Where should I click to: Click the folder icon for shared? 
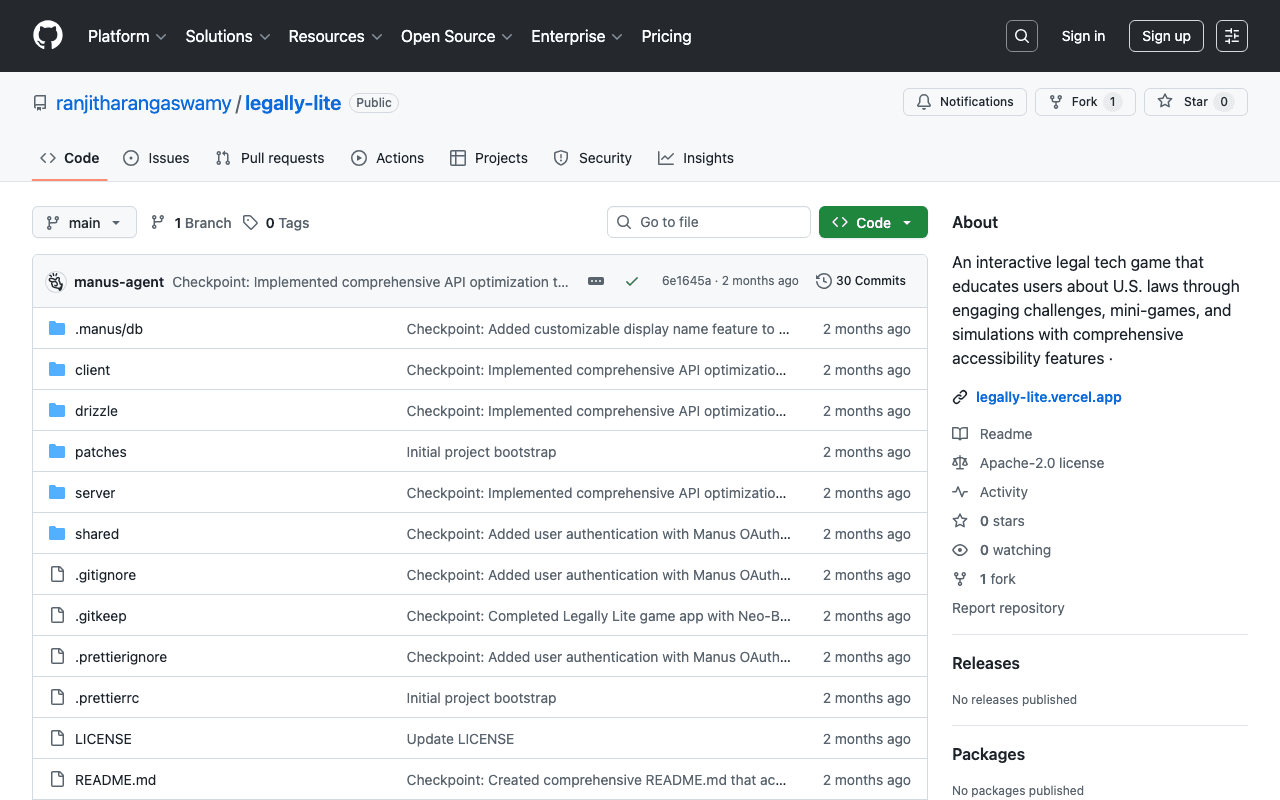tap(57, 534)
